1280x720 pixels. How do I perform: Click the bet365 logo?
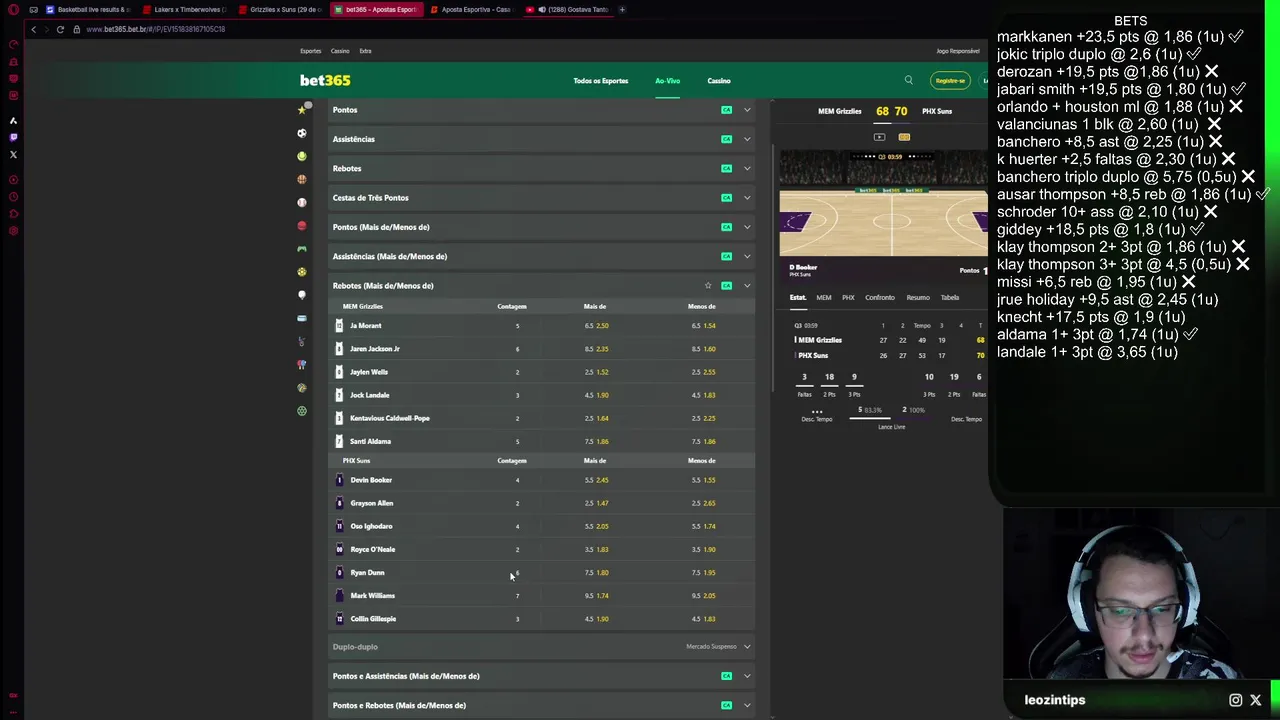coord(325,80)
